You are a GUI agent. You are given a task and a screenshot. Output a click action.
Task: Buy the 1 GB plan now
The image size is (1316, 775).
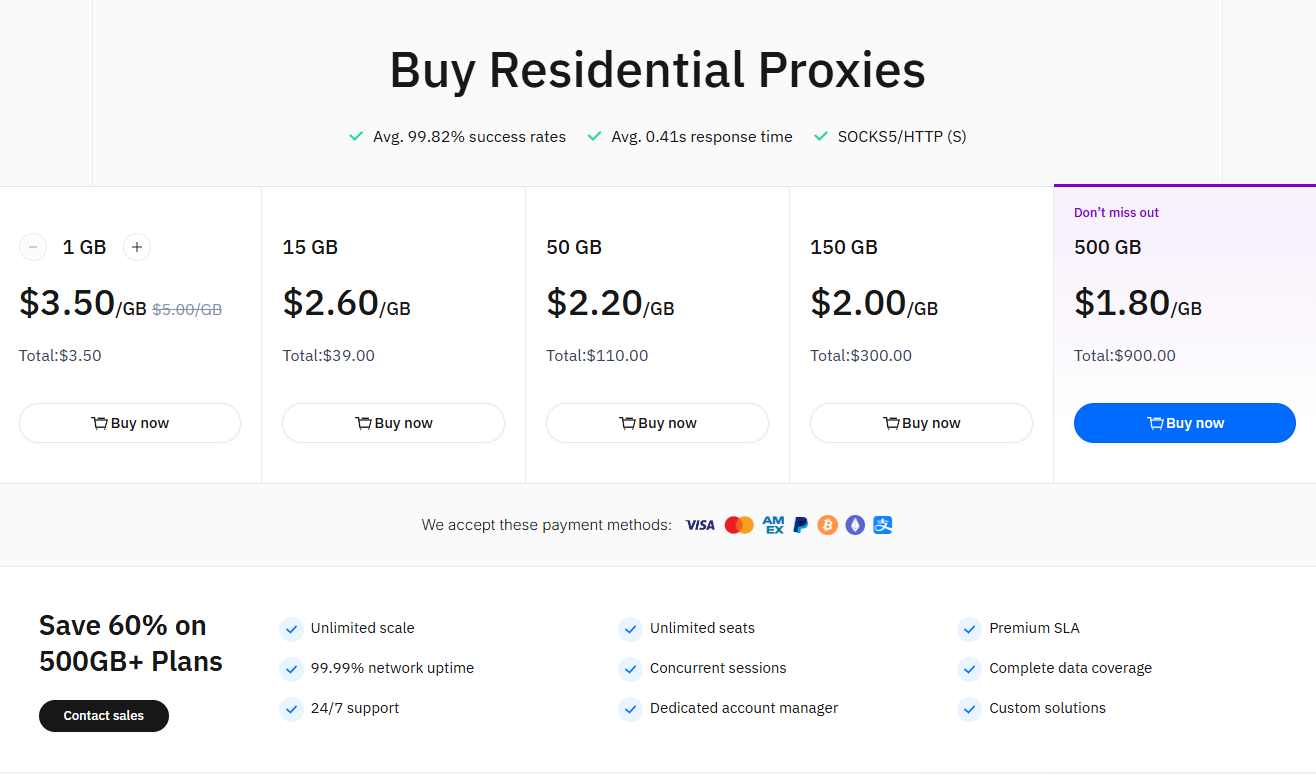[130, 423]
